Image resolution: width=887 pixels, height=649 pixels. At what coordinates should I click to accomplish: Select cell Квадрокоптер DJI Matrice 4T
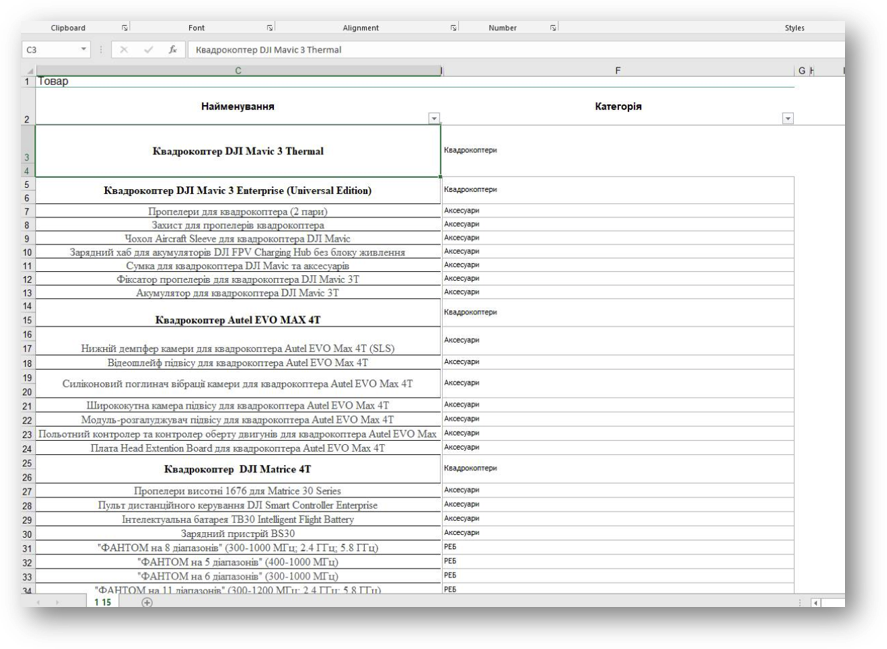(x=238, y=469)
